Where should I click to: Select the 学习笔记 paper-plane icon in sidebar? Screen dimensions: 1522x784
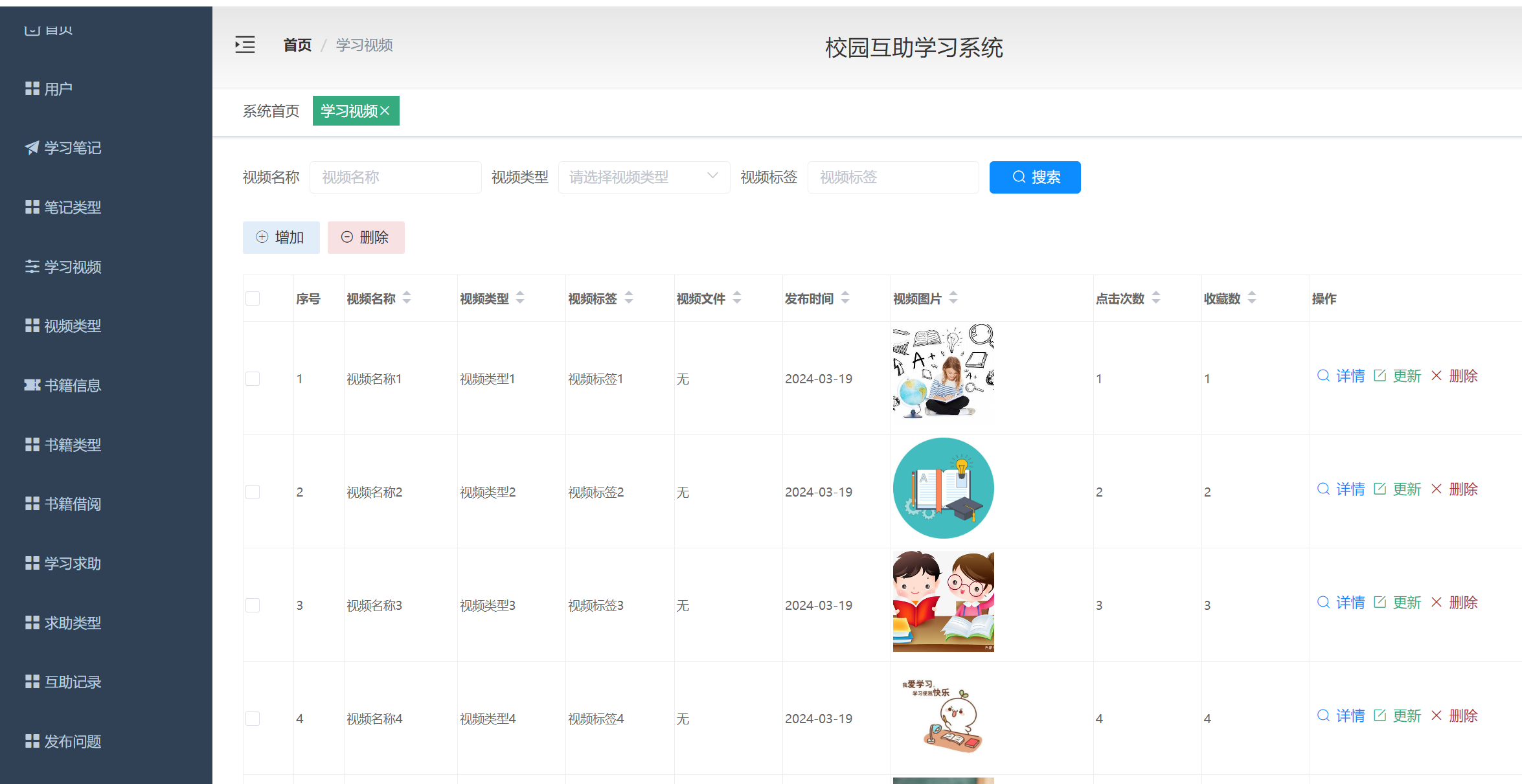32,148
